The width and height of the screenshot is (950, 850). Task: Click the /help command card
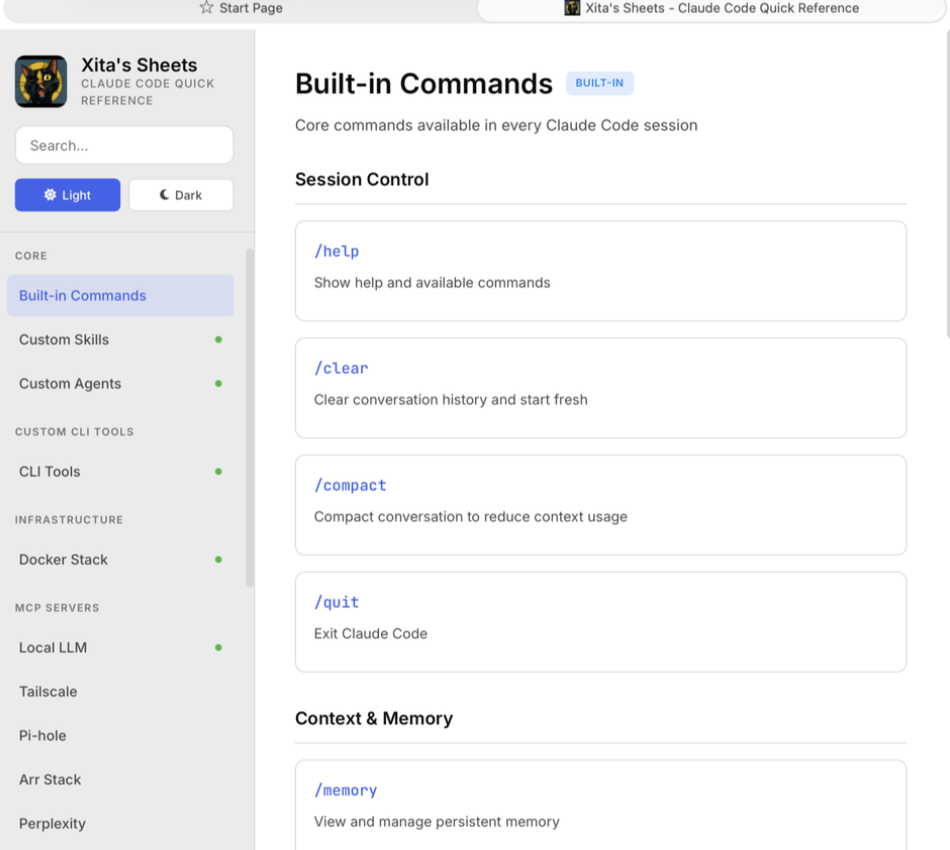click(600, 271)
